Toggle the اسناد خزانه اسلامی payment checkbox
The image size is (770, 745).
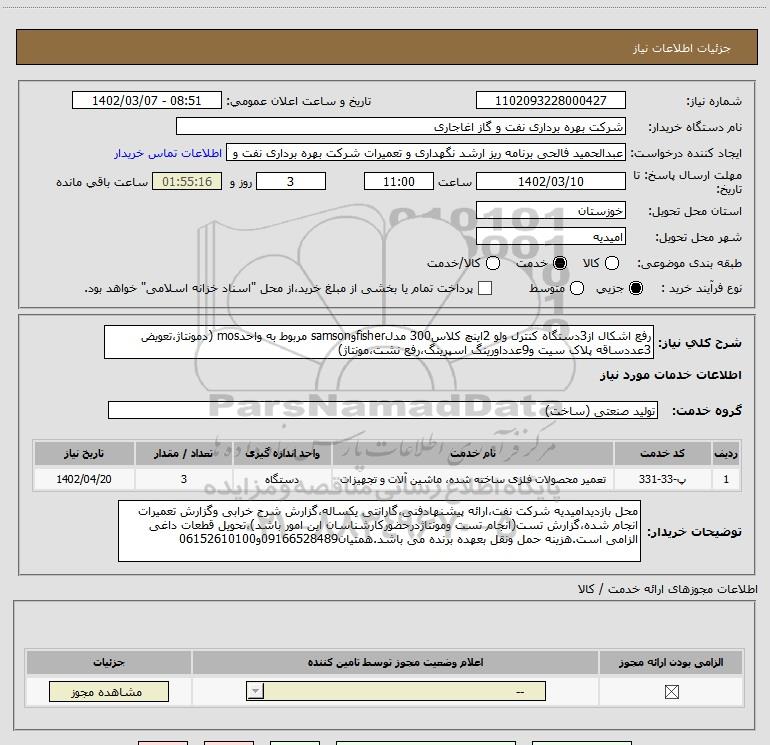[x=485, y=288]
